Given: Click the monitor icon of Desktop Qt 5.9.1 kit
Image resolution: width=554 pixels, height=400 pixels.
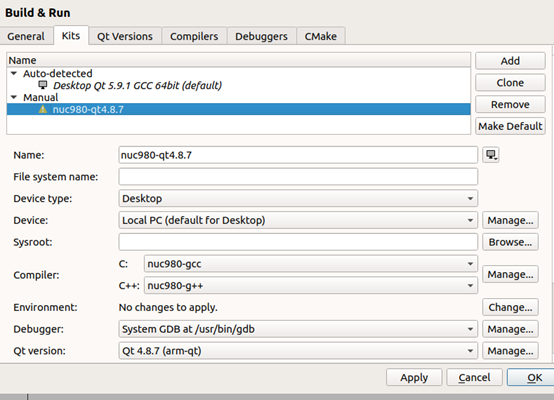Looking at the screenshot, I should pos(43,85).
